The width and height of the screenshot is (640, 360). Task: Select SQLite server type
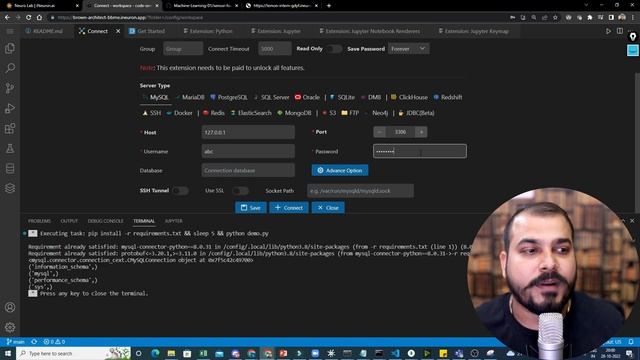[x=342, y=97]
